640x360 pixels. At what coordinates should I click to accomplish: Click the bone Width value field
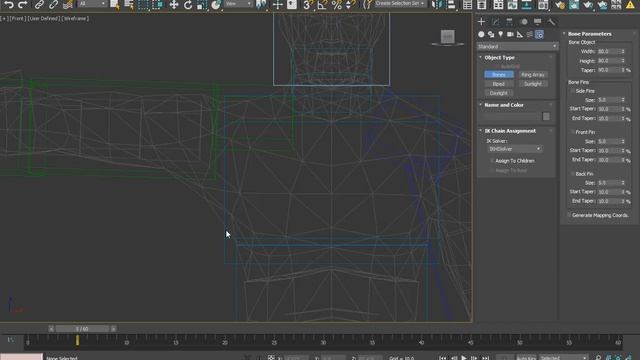click(x=608, y=52)
